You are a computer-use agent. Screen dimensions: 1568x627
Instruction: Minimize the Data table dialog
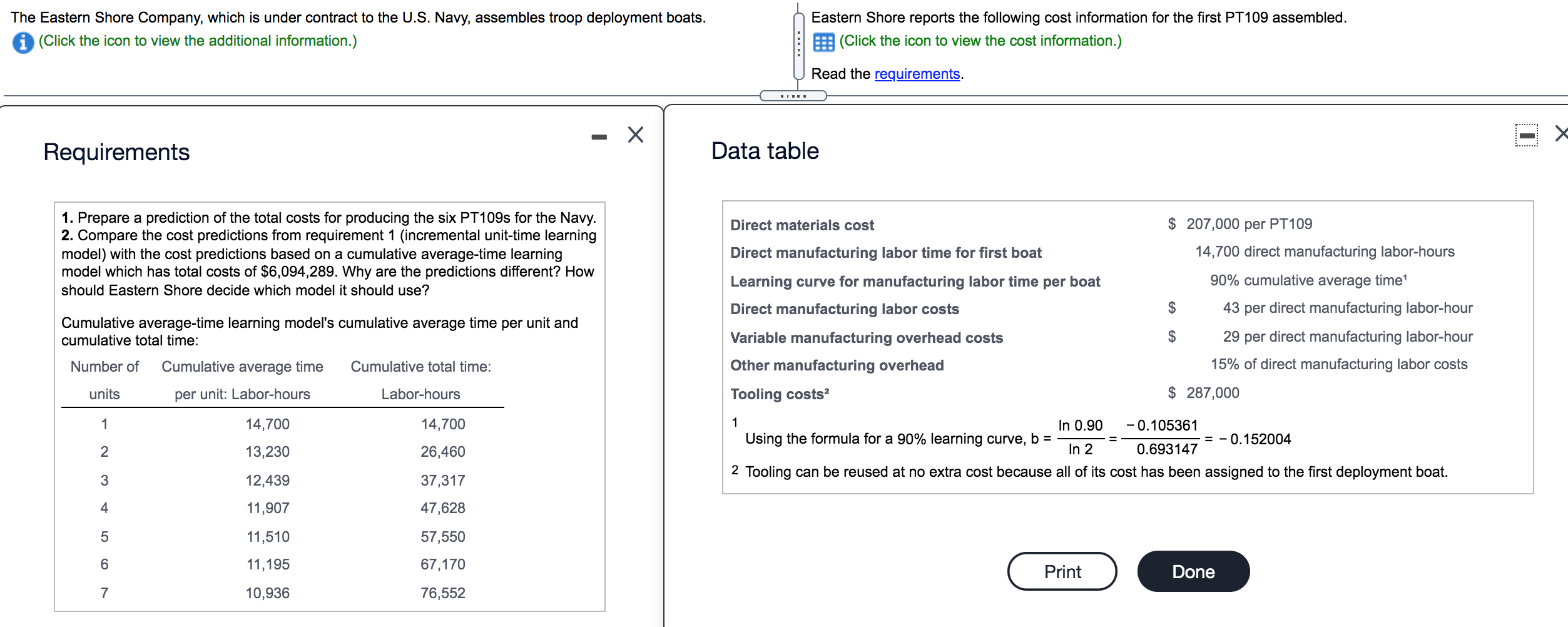[x=1526, y=135]
